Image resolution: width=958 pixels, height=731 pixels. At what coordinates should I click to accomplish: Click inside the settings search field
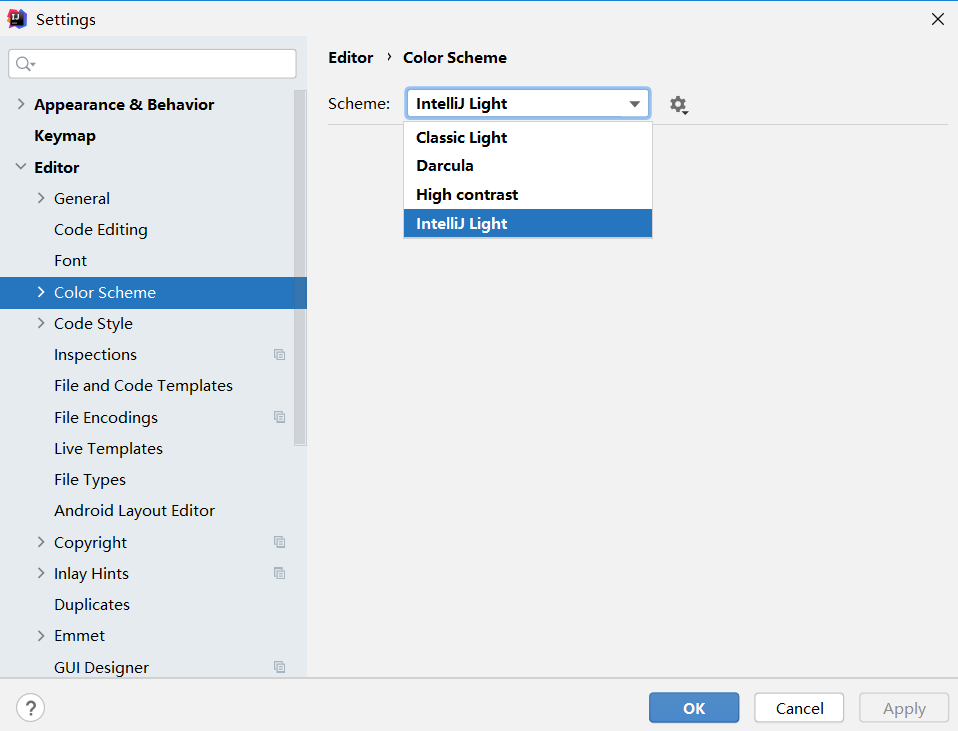tap(150, 63)
